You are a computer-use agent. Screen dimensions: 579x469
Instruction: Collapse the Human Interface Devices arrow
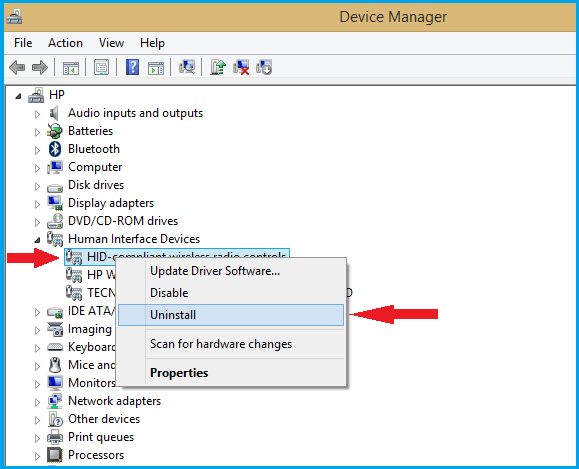37,241
